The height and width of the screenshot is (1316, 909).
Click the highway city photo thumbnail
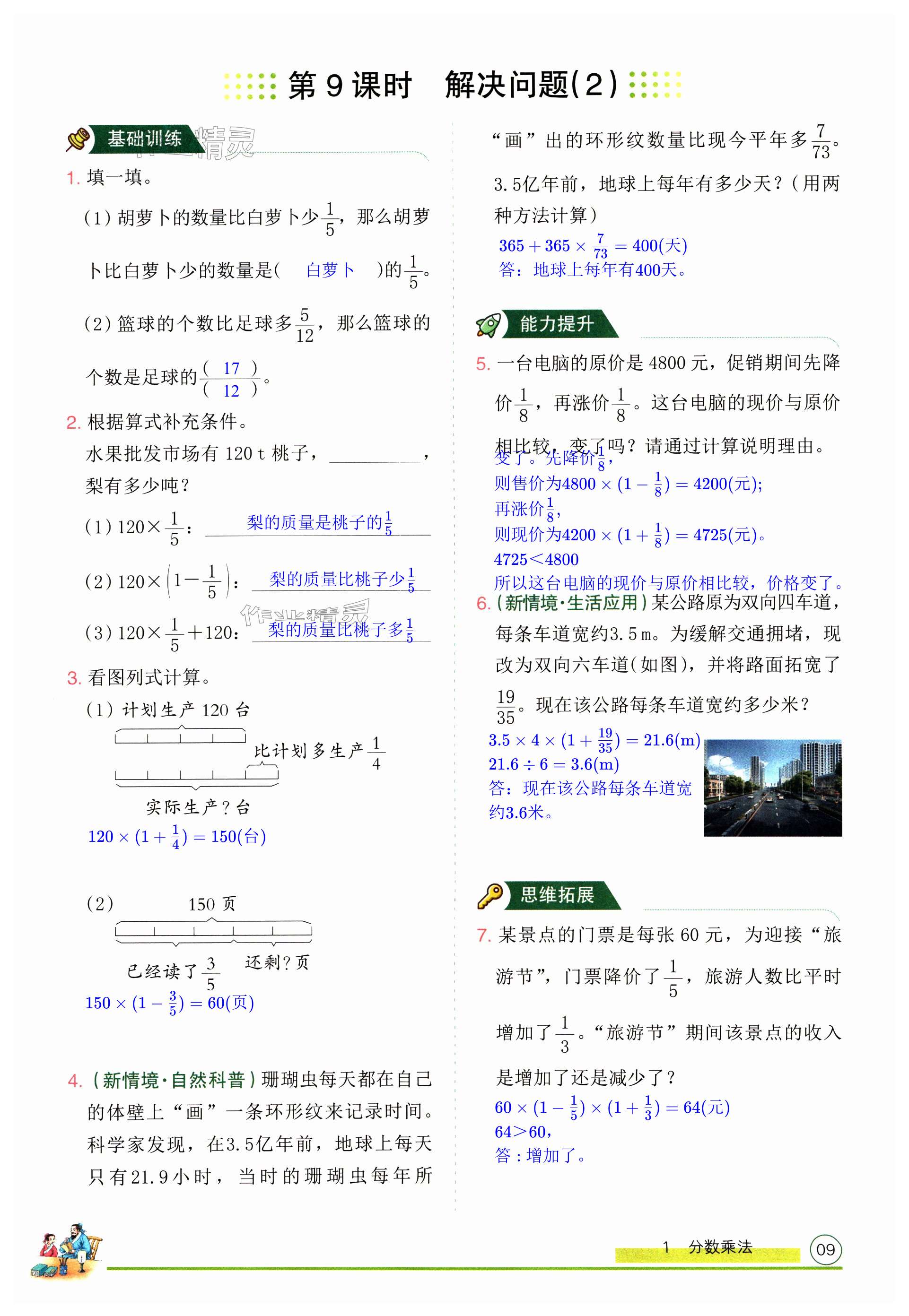(x=772, y=788)
